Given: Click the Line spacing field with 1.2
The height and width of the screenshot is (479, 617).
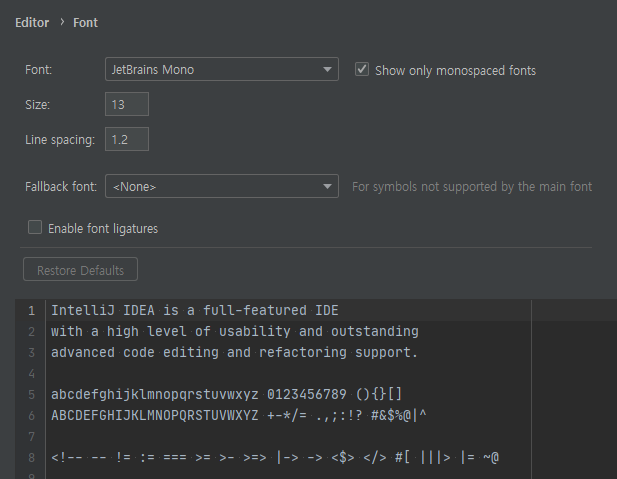Looking at the screenshot, I should click(x=127, y=139).
